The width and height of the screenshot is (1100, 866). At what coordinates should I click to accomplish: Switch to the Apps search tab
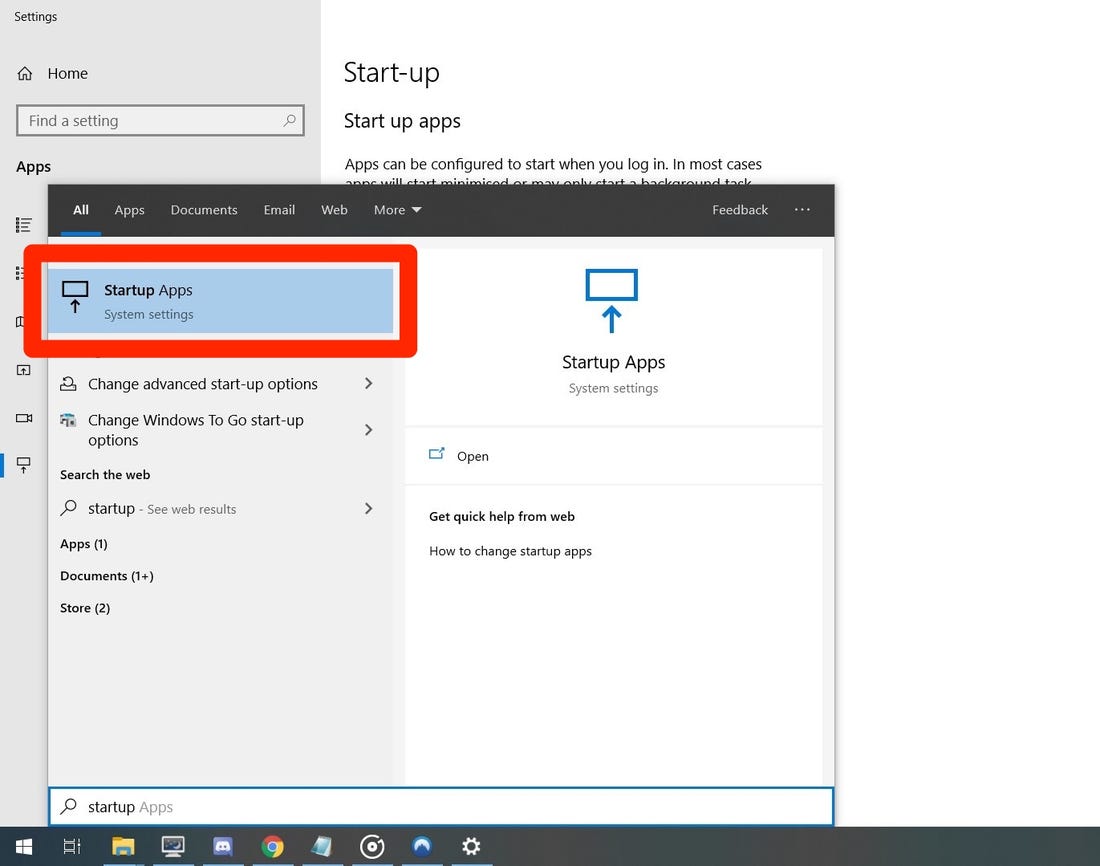(x=129, y=210)
